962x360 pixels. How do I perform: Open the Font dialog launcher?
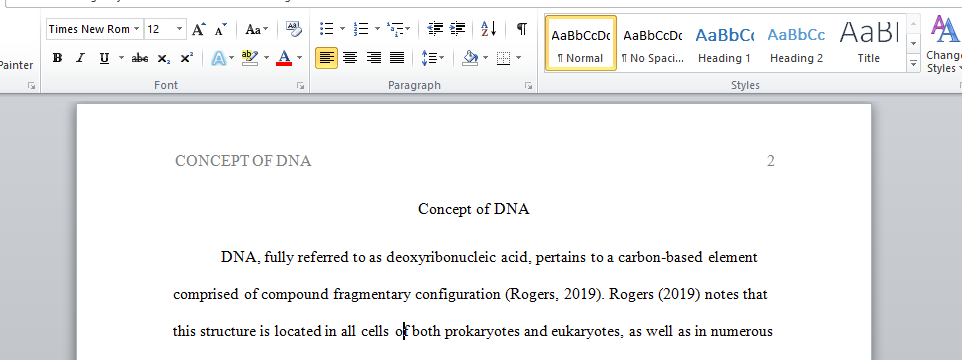[301, 86]
